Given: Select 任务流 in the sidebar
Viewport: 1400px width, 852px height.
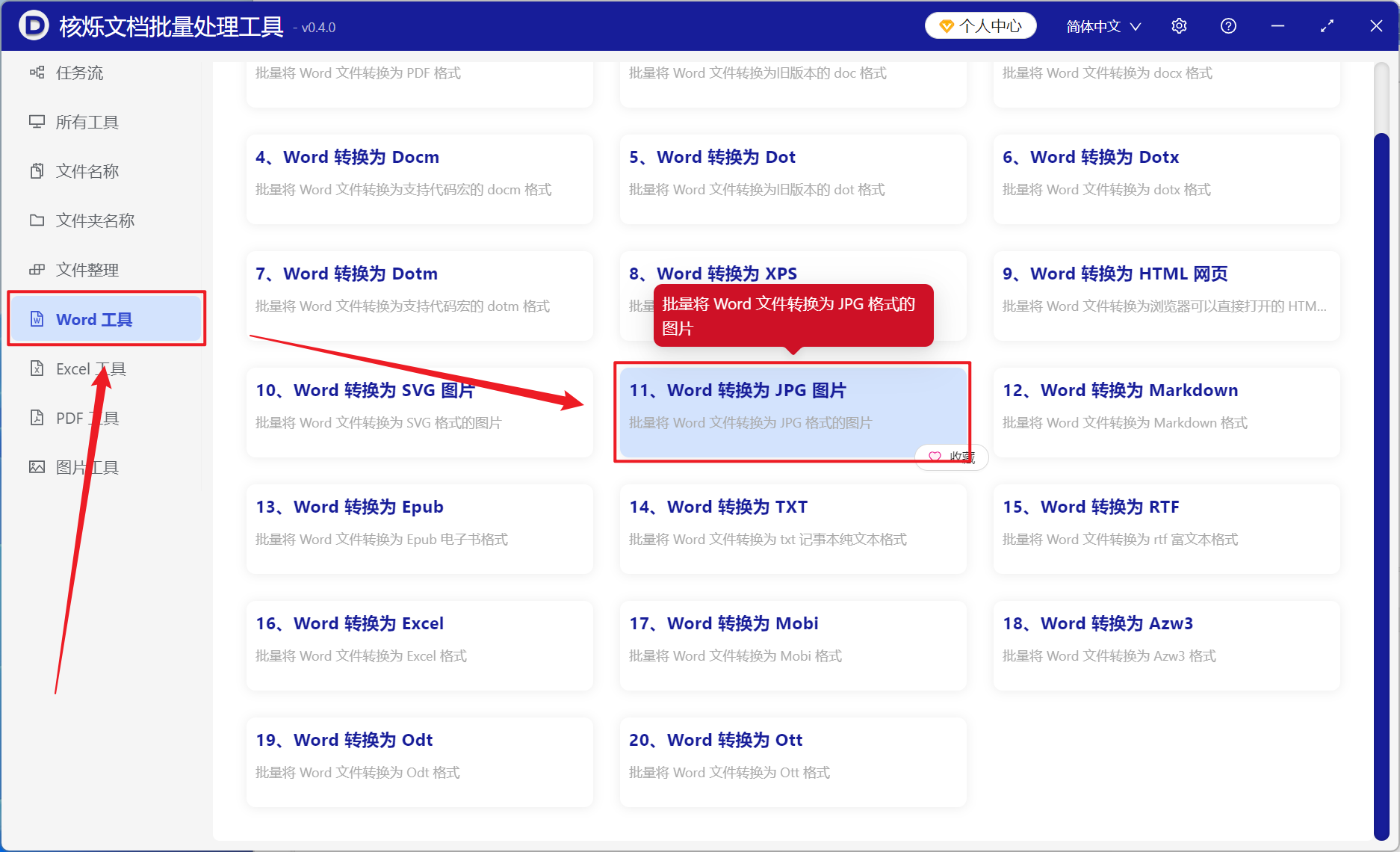Looking at the screenshot, I should [105, 72].
